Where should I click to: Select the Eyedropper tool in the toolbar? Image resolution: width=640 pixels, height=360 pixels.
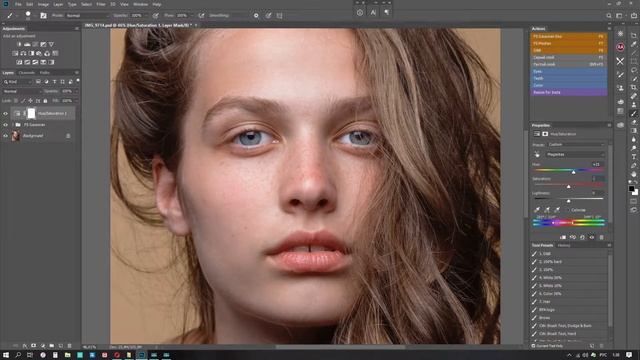633,44
